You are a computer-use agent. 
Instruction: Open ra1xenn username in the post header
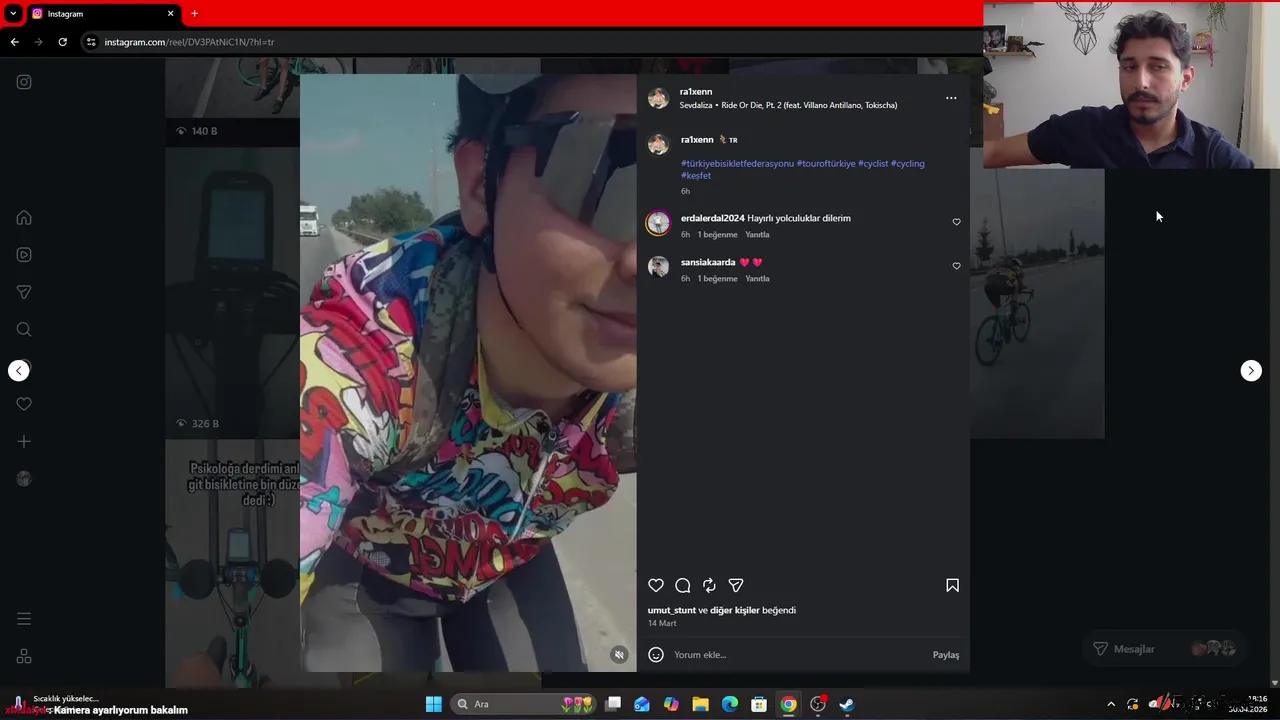(x=696, y=92)
